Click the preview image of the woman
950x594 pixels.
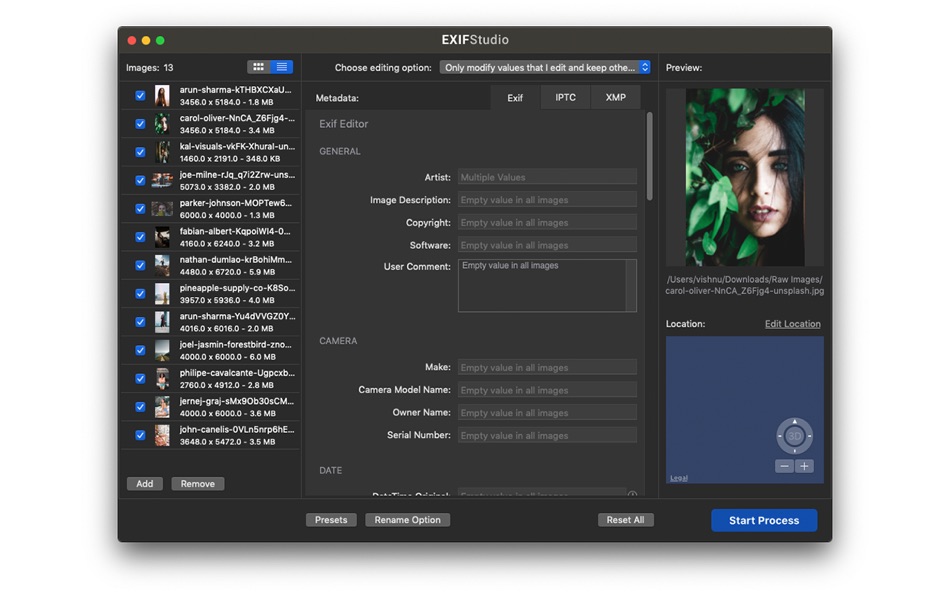pyautogui.click(x=745, y=177)
